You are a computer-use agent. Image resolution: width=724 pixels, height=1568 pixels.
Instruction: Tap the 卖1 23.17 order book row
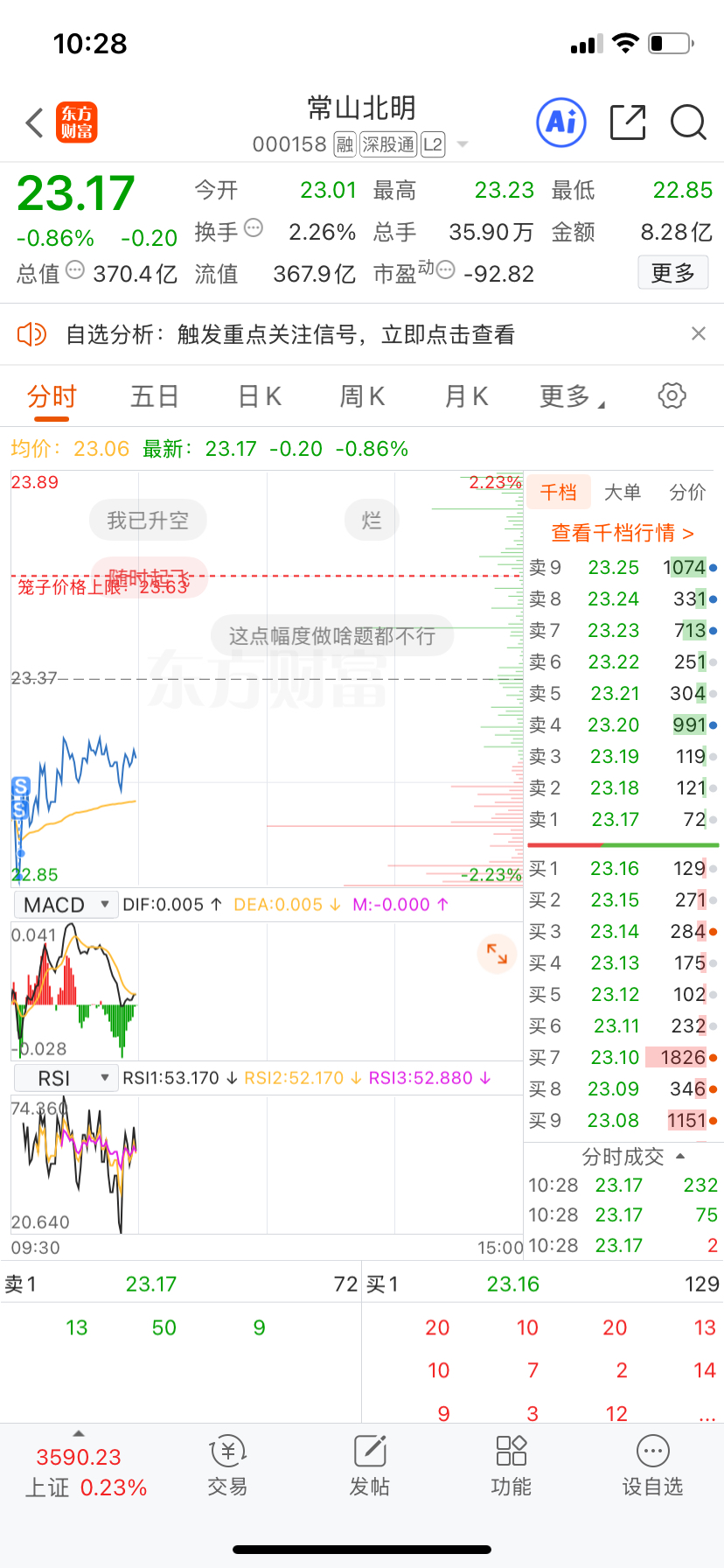pos(623,819)
